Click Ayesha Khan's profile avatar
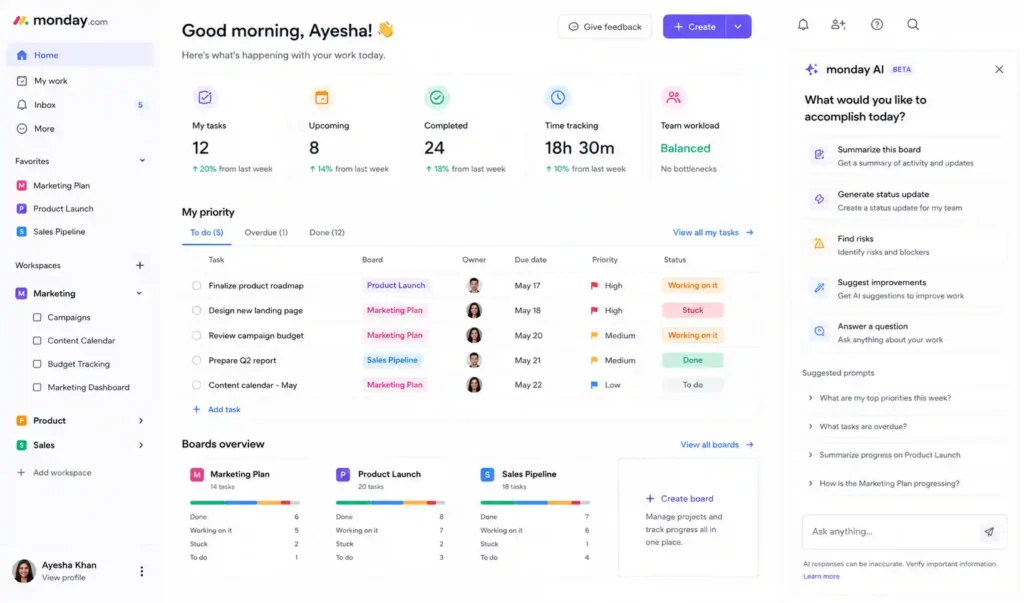 pos(24,571)
